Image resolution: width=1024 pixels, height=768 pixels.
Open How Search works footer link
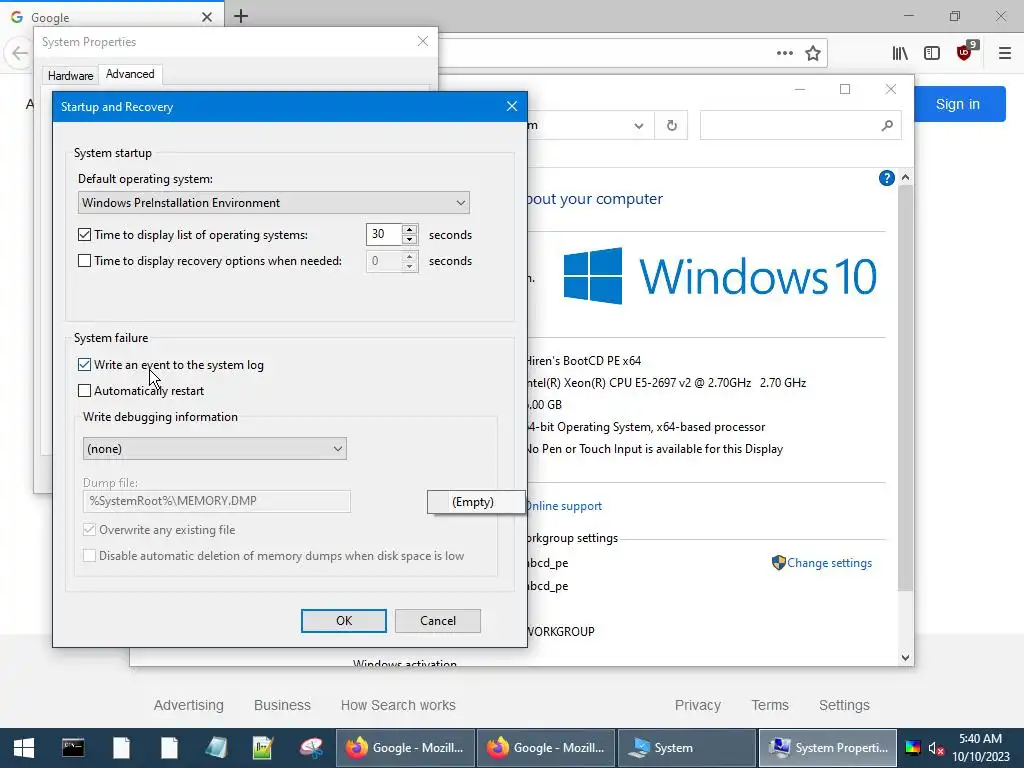398,705
